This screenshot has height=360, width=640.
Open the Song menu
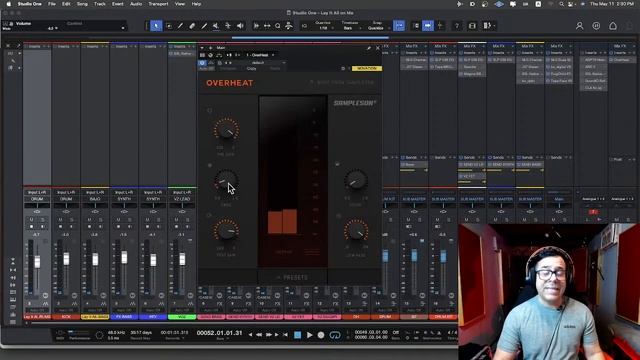pos(82,4)
